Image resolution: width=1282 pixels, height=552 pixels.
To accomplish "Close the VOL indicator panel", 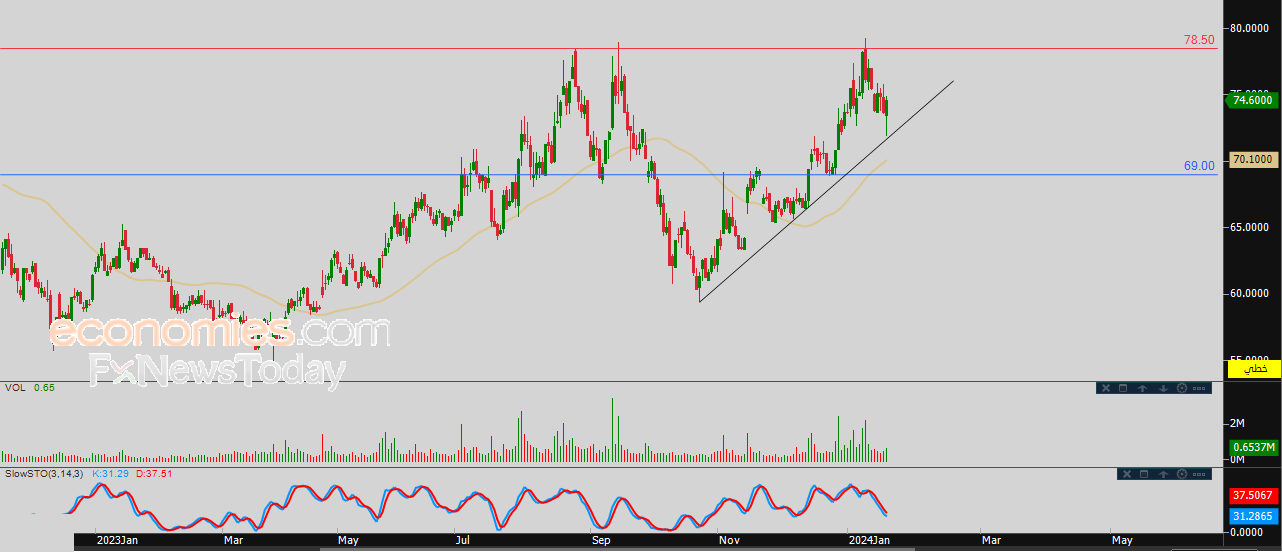I will click(x=1106, y=388).
